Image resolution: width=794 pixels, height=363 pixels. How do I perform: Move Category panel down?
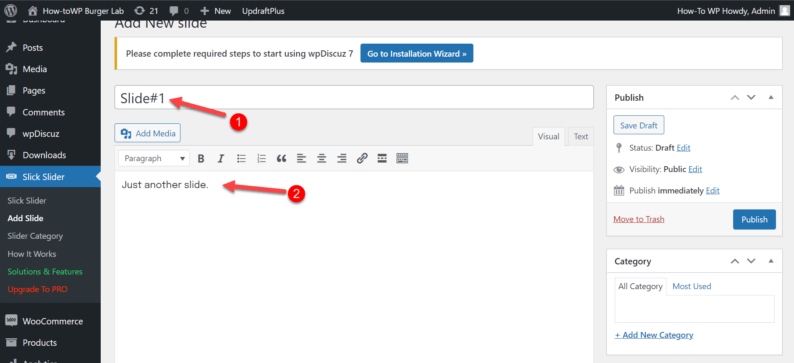pyautogui.click(x=751, y=261)
